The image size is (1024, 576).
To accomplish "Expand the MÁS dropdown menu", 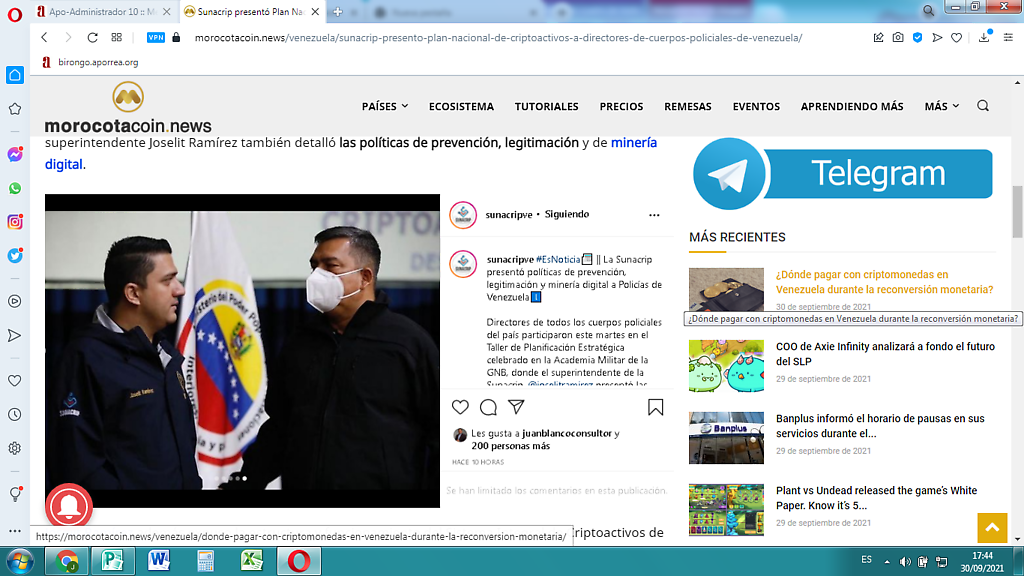I will tap(941, 106).
